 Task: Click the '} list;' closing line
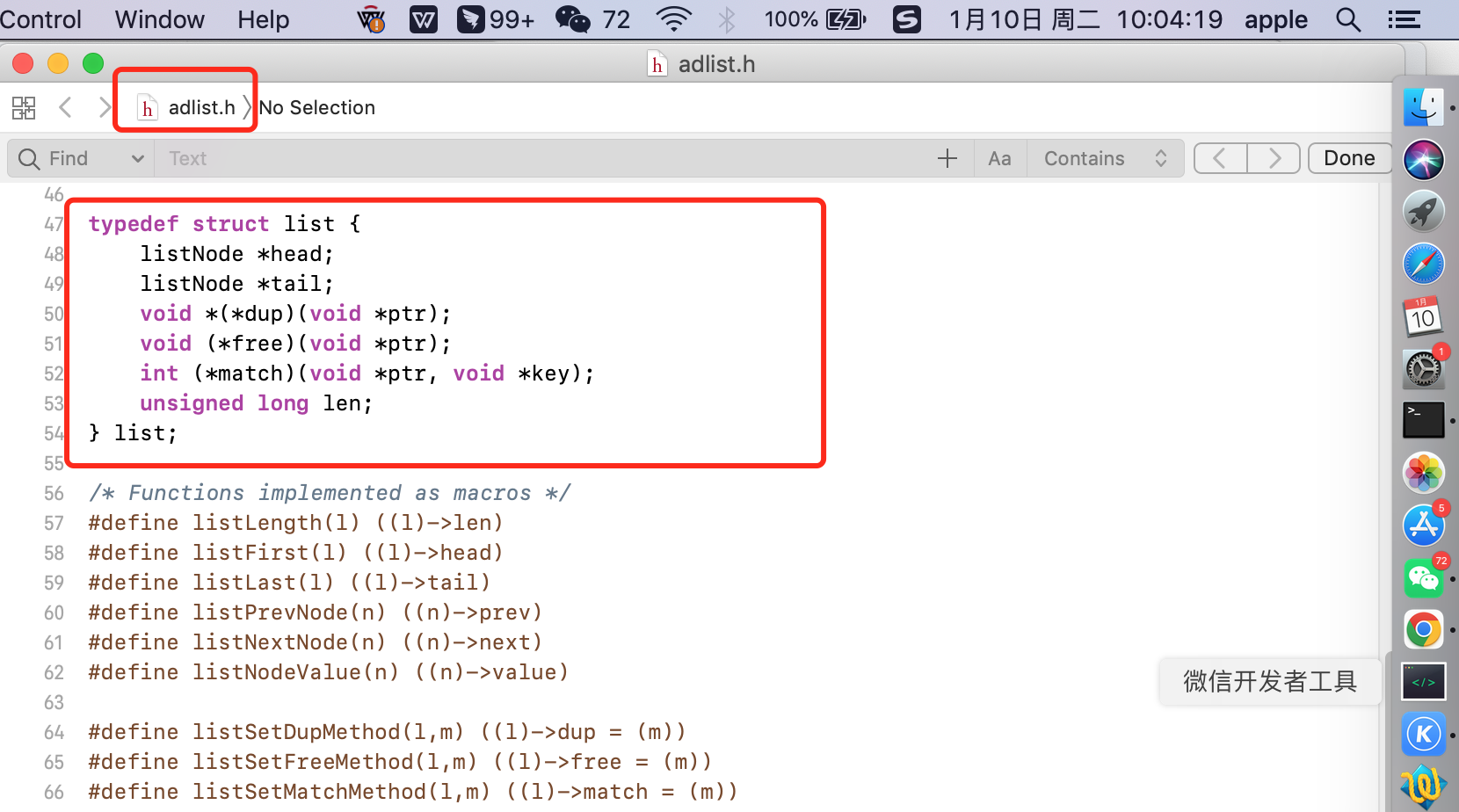pos(133,433)
